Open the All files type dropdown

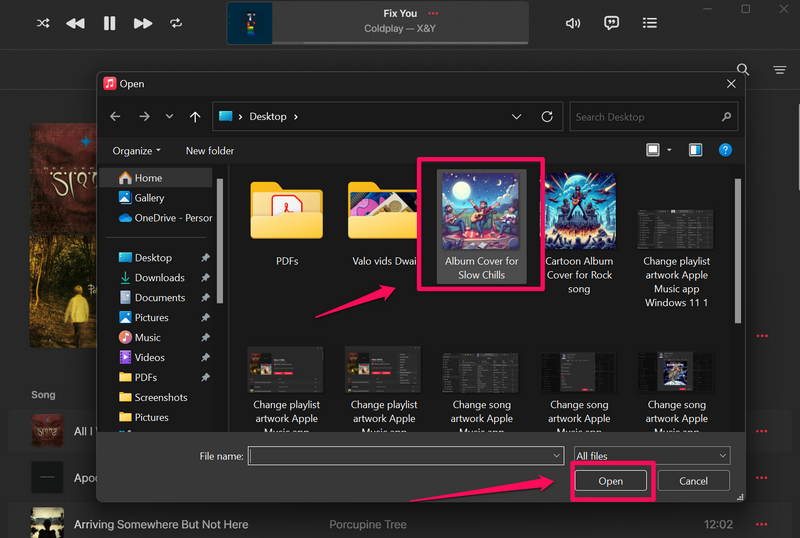[x=651, y=456]
